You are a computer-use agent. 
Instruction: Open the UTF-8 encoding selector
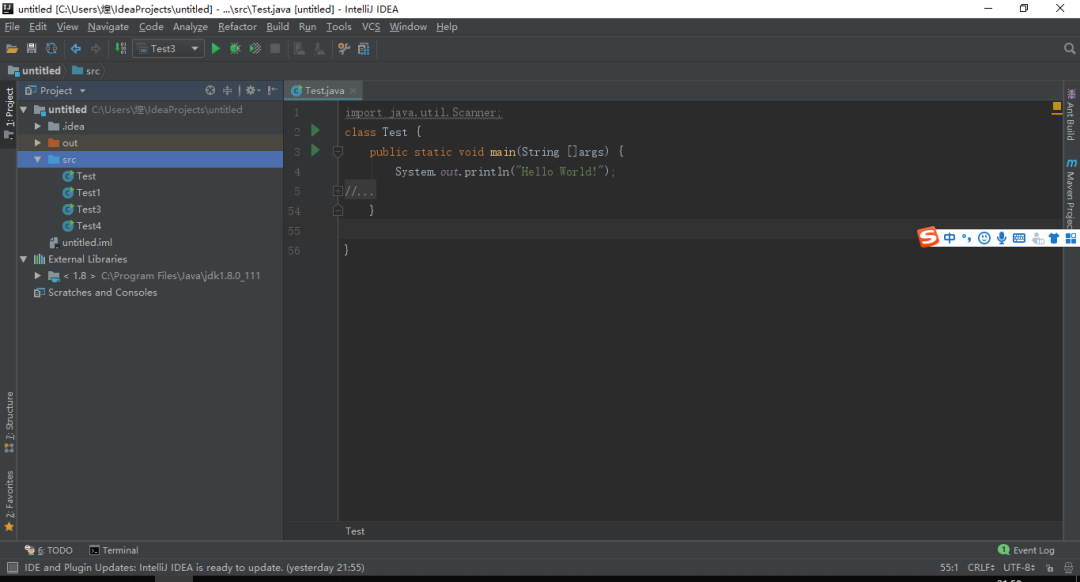pyautogui.click(x=1019, y=568)
